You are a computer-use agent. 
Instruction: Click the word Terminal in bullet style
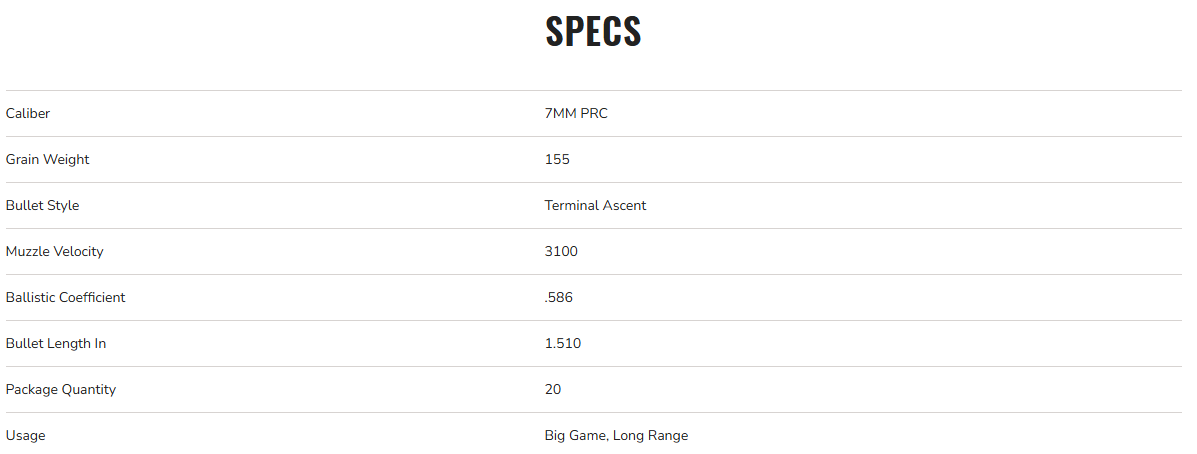tap(571, 206)
